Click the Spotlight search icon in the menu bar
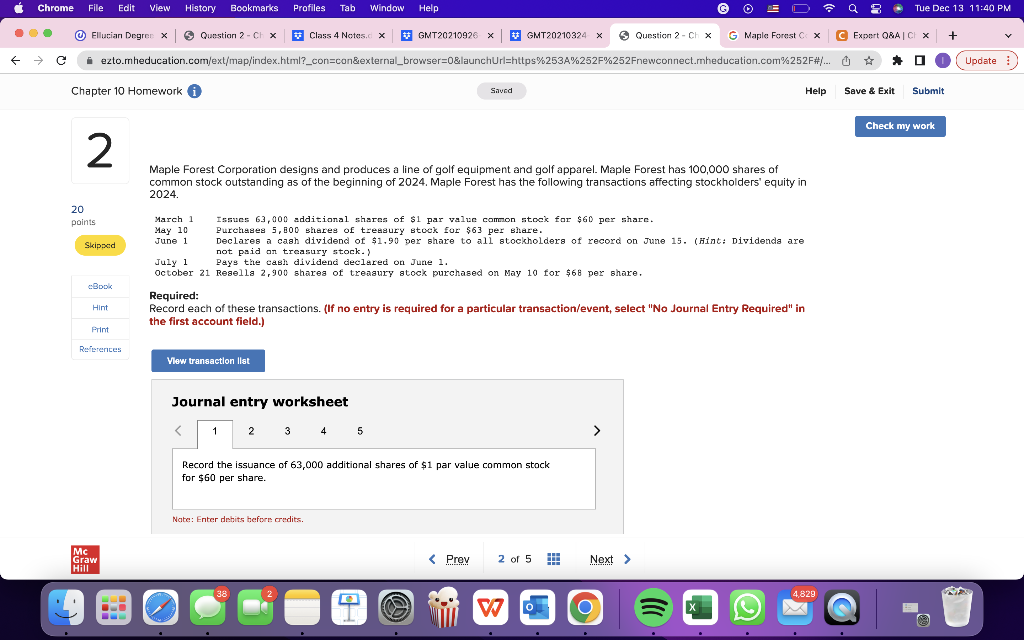The image size is (1024, 640). click(x=853, y=8)
